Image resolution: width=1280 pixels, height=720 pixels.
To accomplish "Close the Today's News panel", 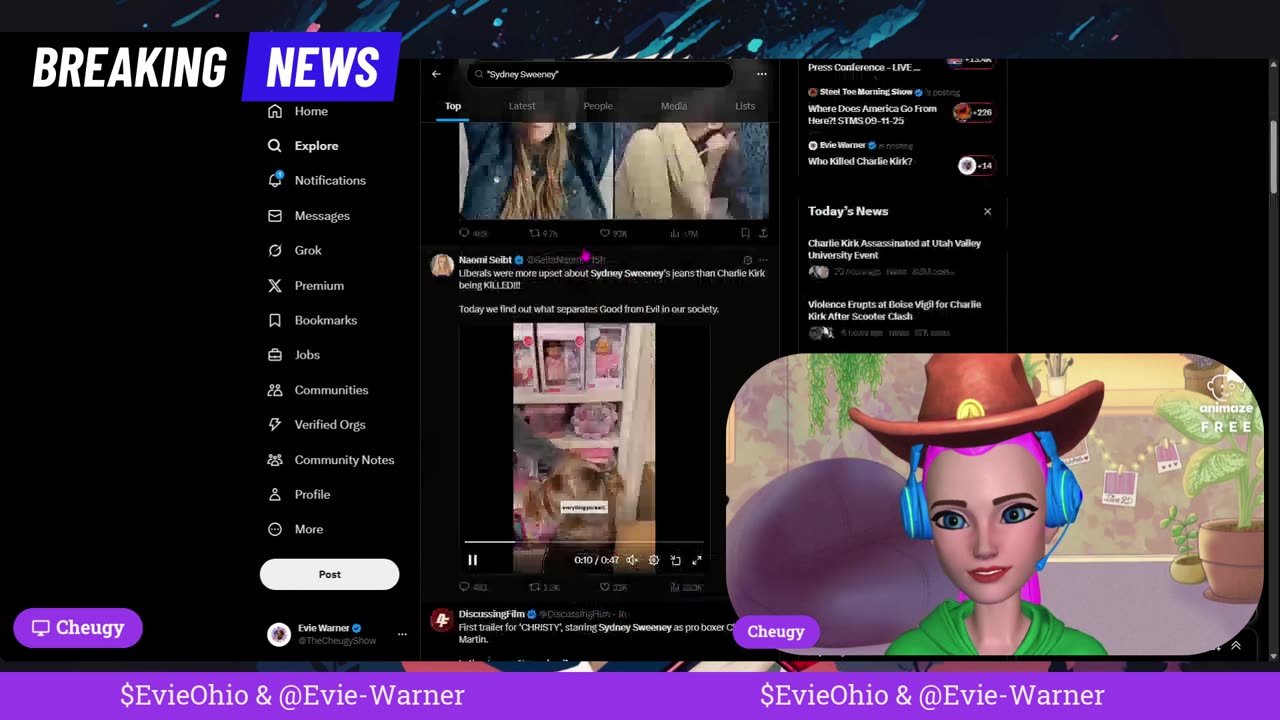I will (x=987, y=211).
